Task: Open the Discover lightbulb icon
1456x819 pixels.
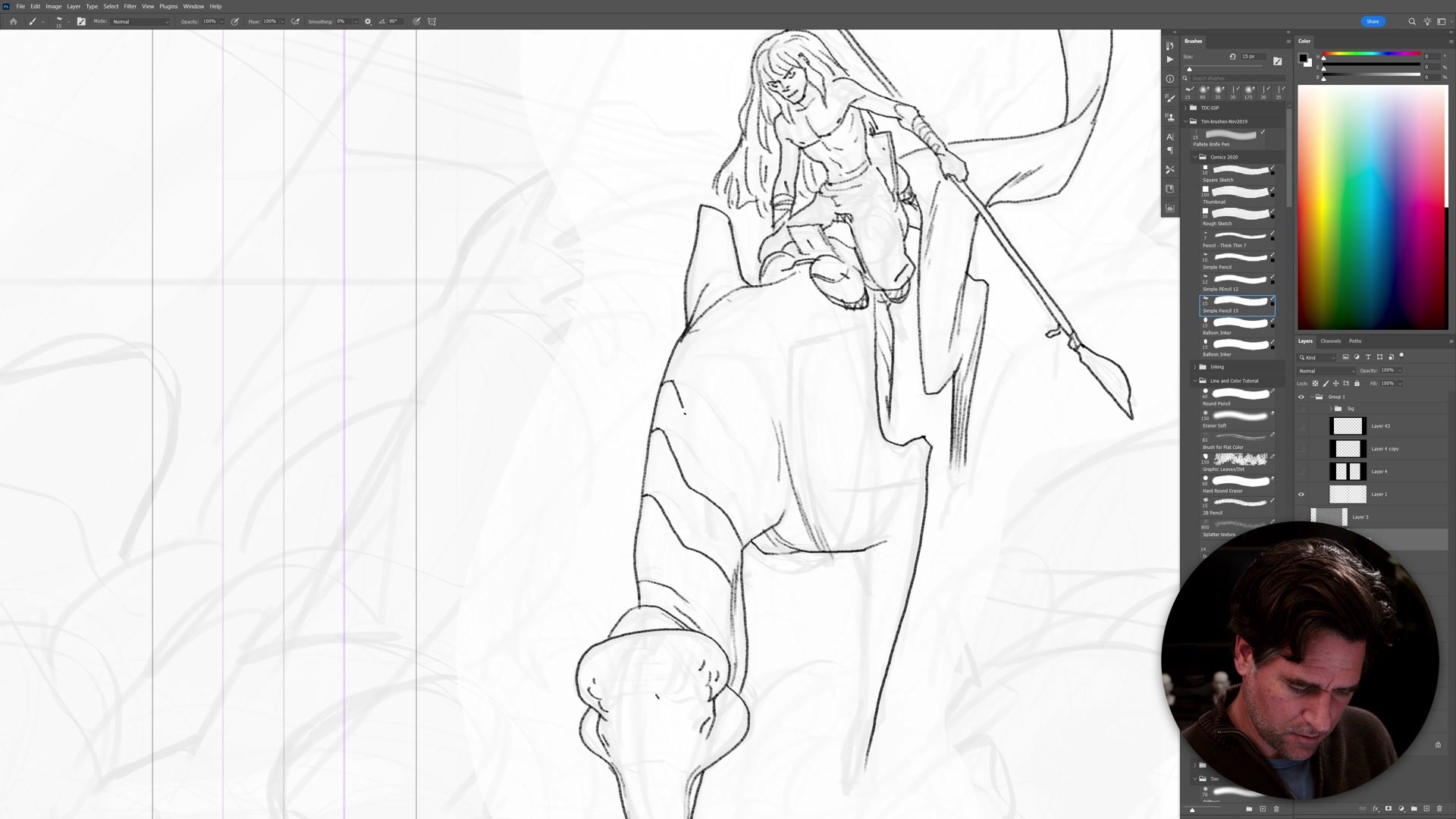Action: [x=1427, y=21]
